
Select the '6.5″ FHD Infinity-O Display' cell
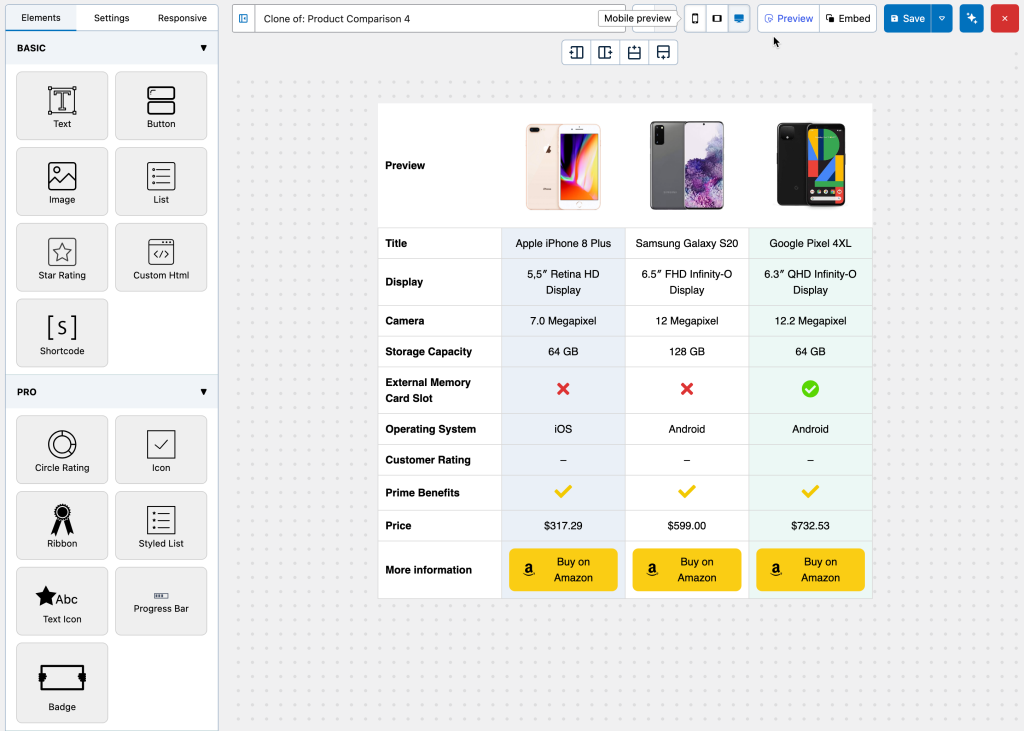pos(686,282)
